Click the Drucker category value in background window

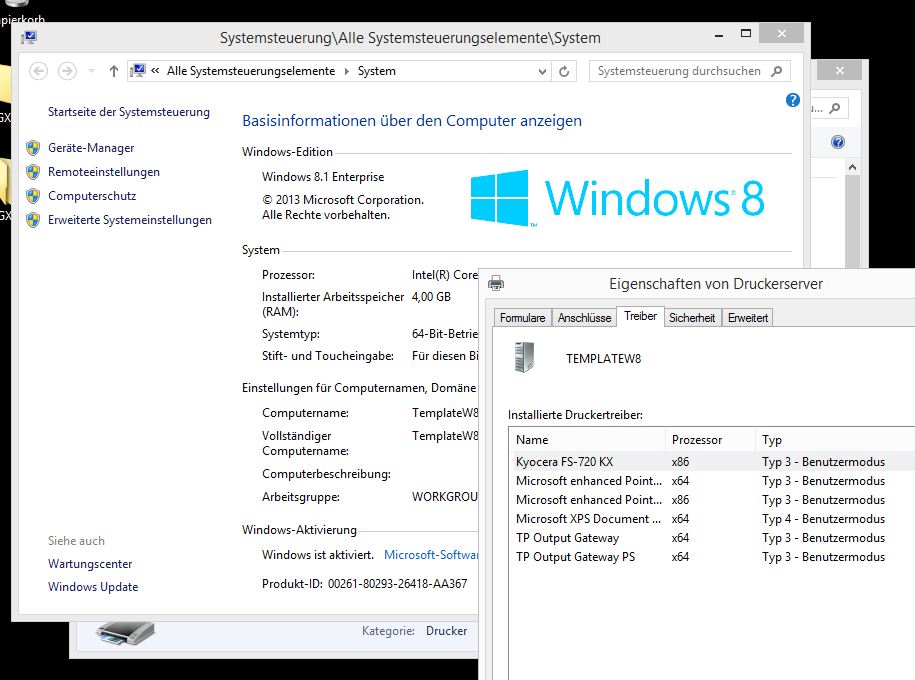click(446, 630)
